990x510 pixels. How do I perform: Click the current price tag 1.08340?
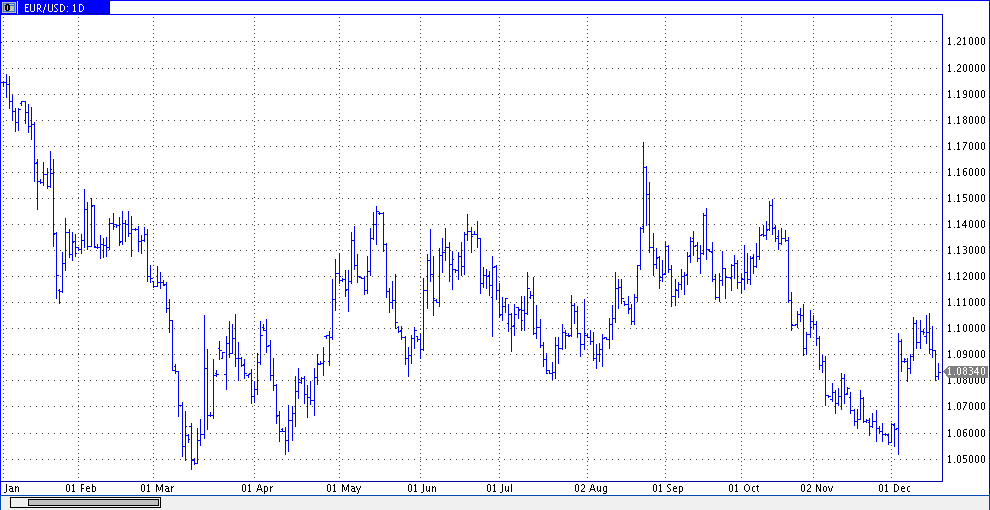[967, 372]
